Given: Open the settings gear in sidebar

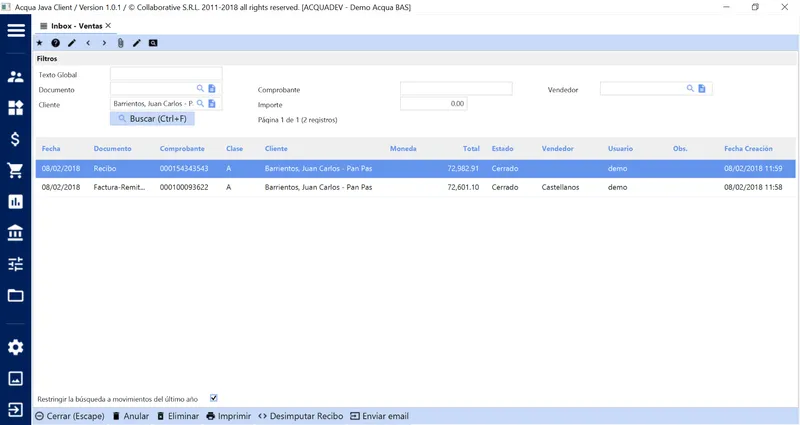Looking at the screenshot, I should click(x=16, y=347).
